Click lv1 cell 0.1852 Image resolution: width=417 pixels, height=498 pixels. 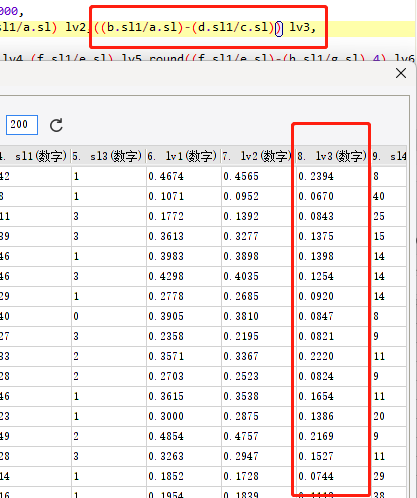(184, 476)
